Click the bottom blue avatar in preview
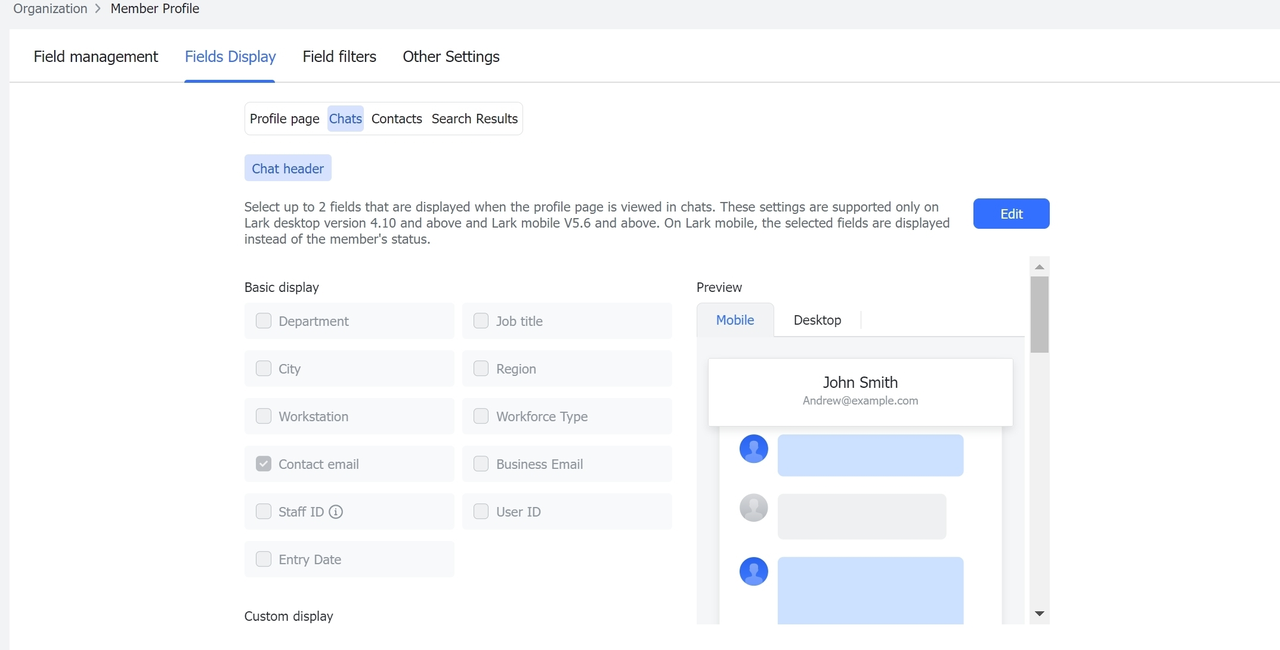The width and height of the screenshot is (1280, 650). click(753, 571)
